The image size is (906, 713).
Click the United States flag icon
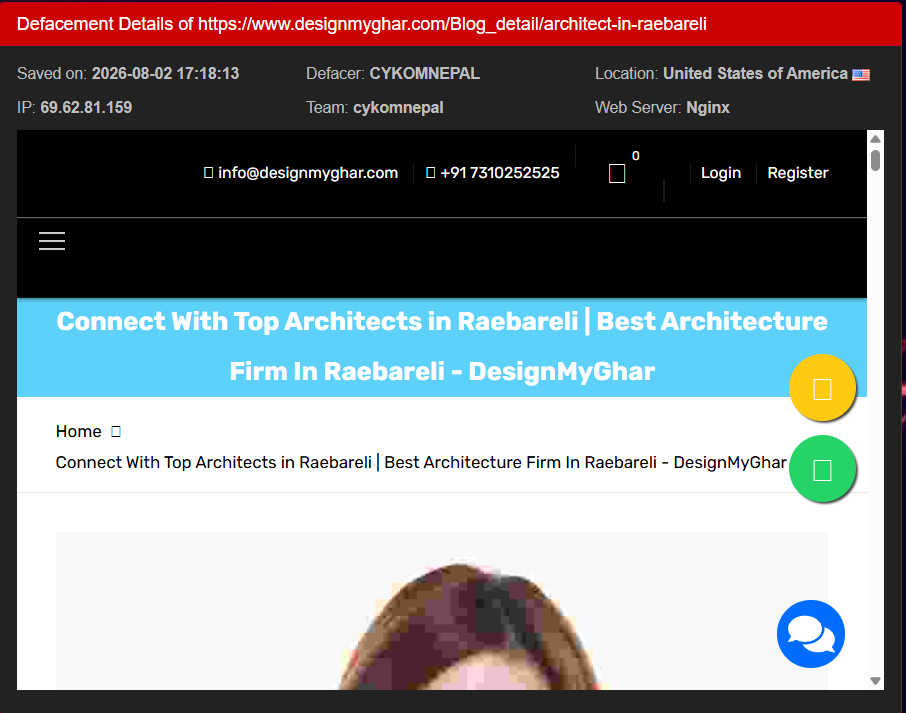(861, 75)
